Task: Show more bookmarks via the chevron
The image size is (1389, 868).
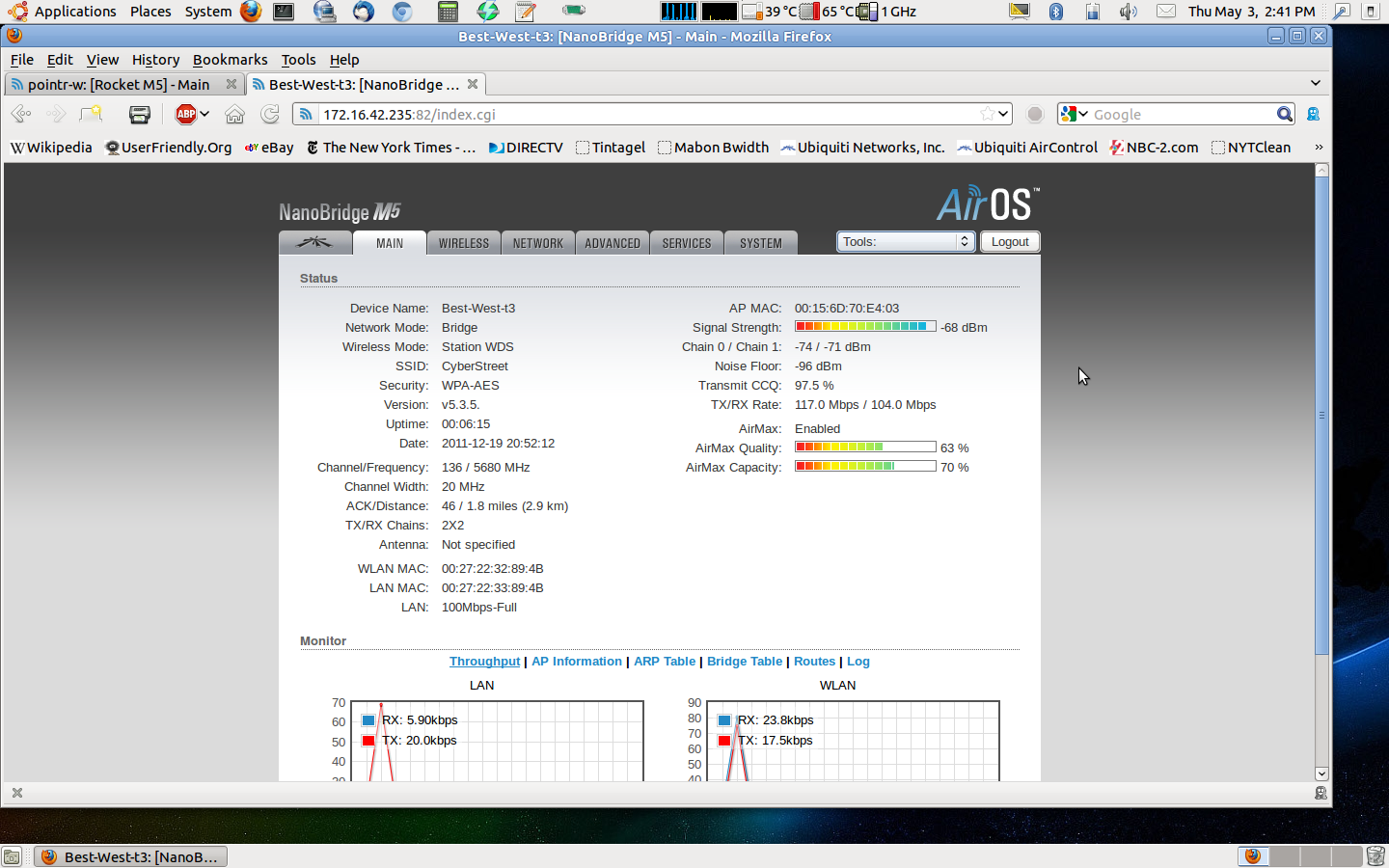Action: [1319, 148]
